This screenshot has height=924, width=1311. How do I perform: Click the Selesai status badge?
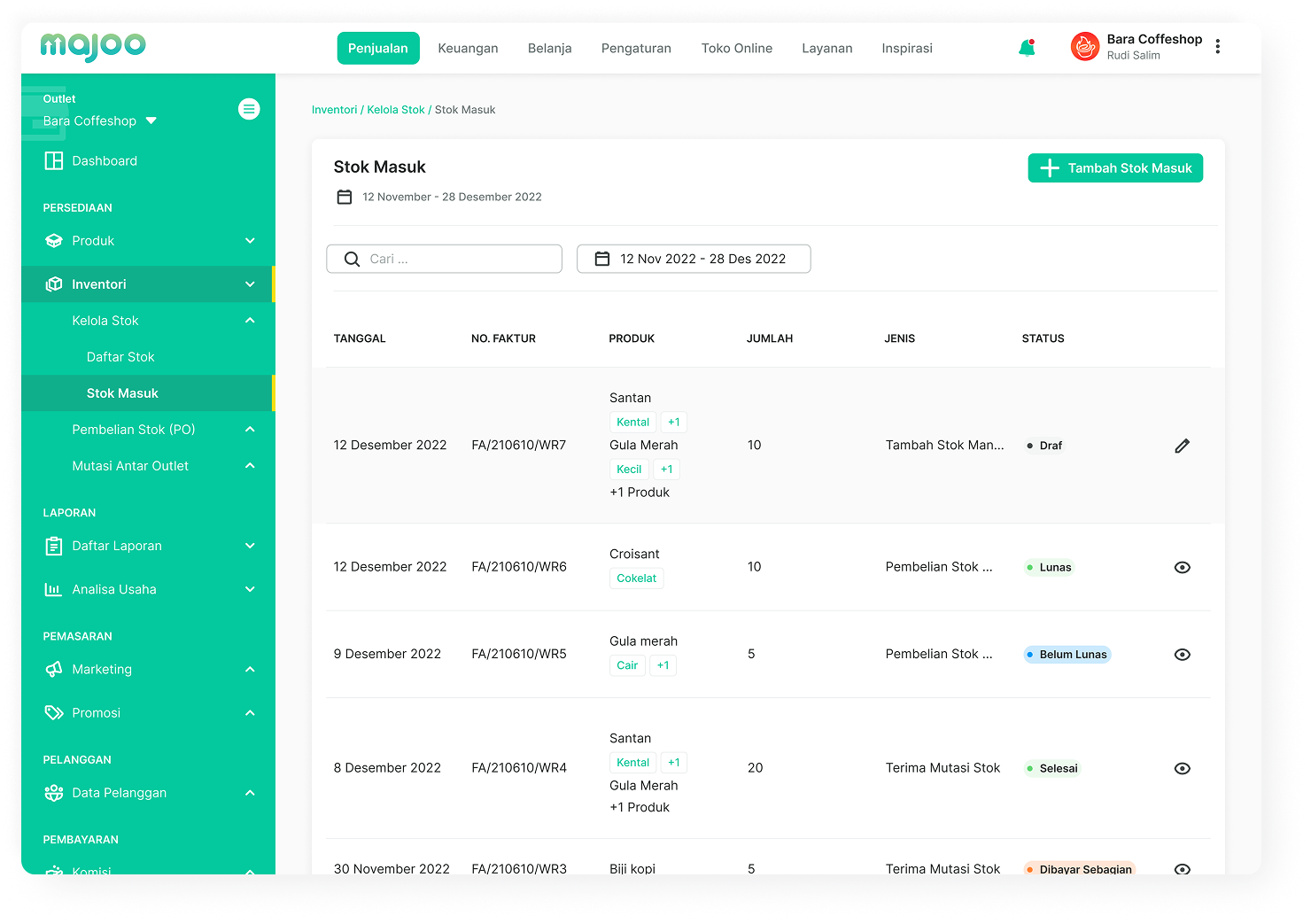click(x=1052, y=768)
